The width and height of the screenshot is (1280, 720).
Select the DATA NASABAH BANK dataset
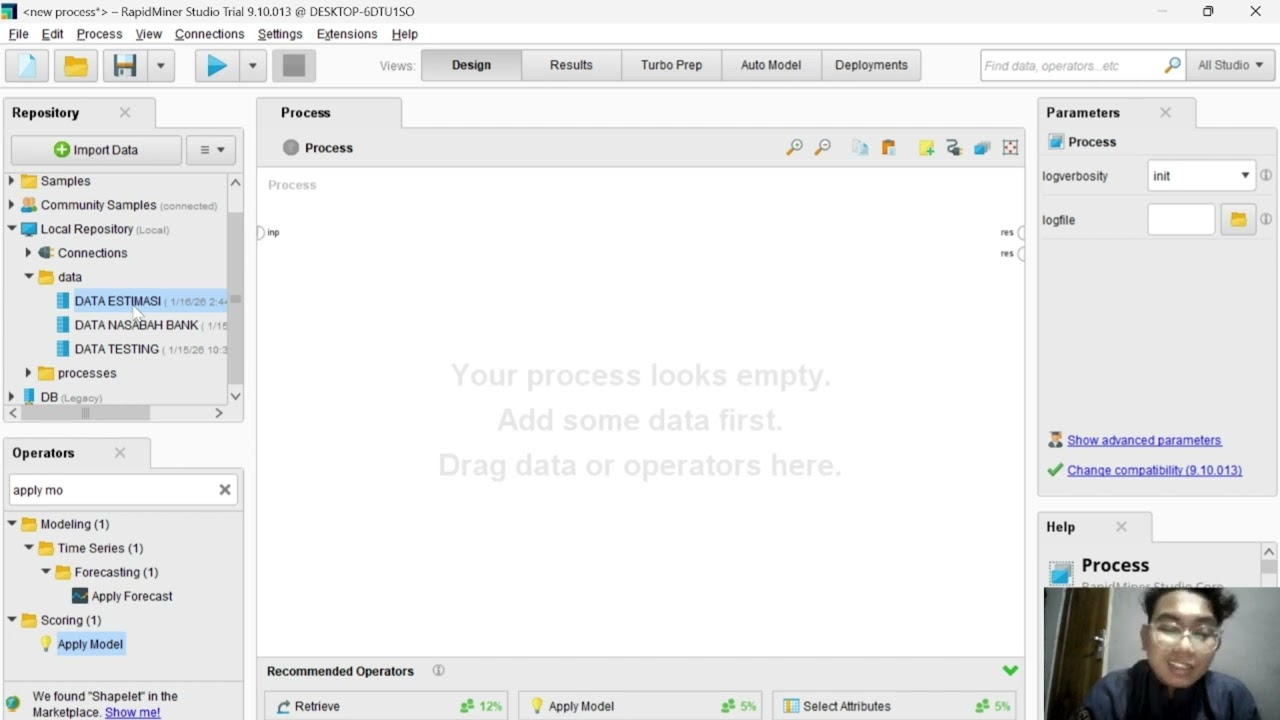click(x=136, y=325)
